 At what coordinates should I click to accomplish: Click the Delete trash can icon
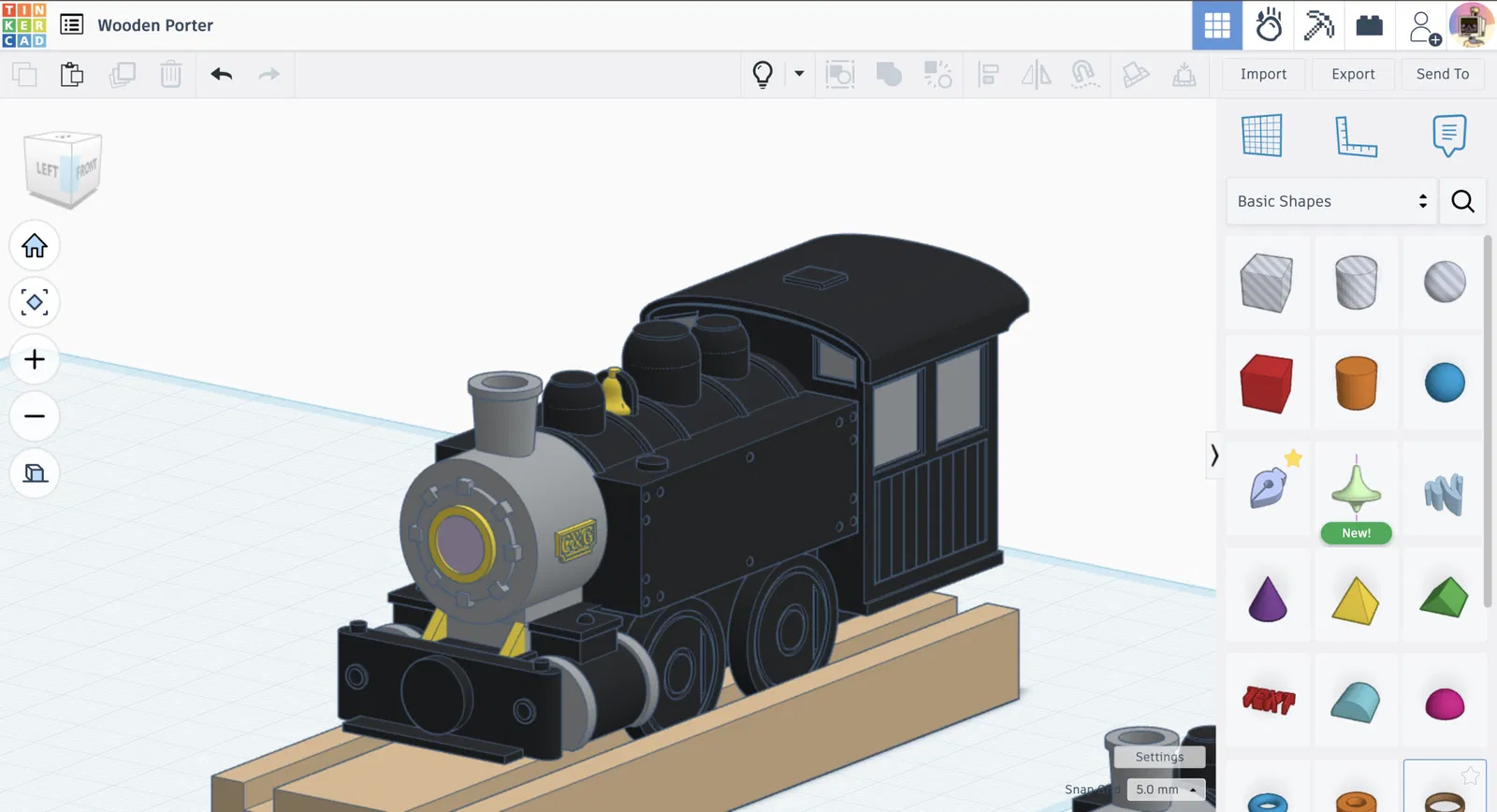tap(170, 74)
